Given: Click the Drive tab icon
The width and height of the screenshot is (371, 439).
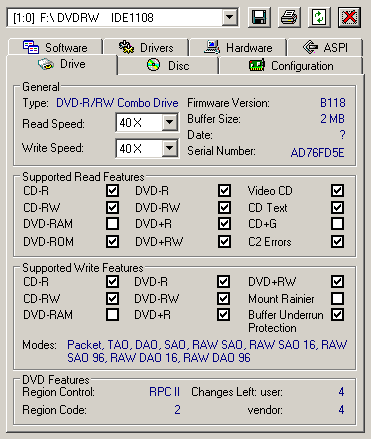Looking at the screenshot, I should [x=46, y=64].
